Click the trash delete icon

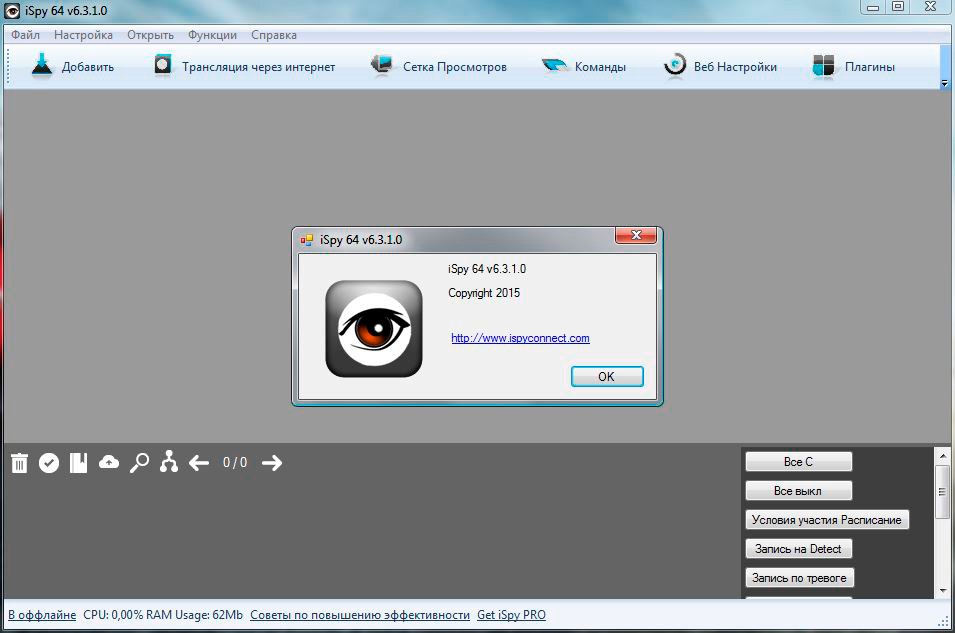pyautogui.click(x=19, y=463)
